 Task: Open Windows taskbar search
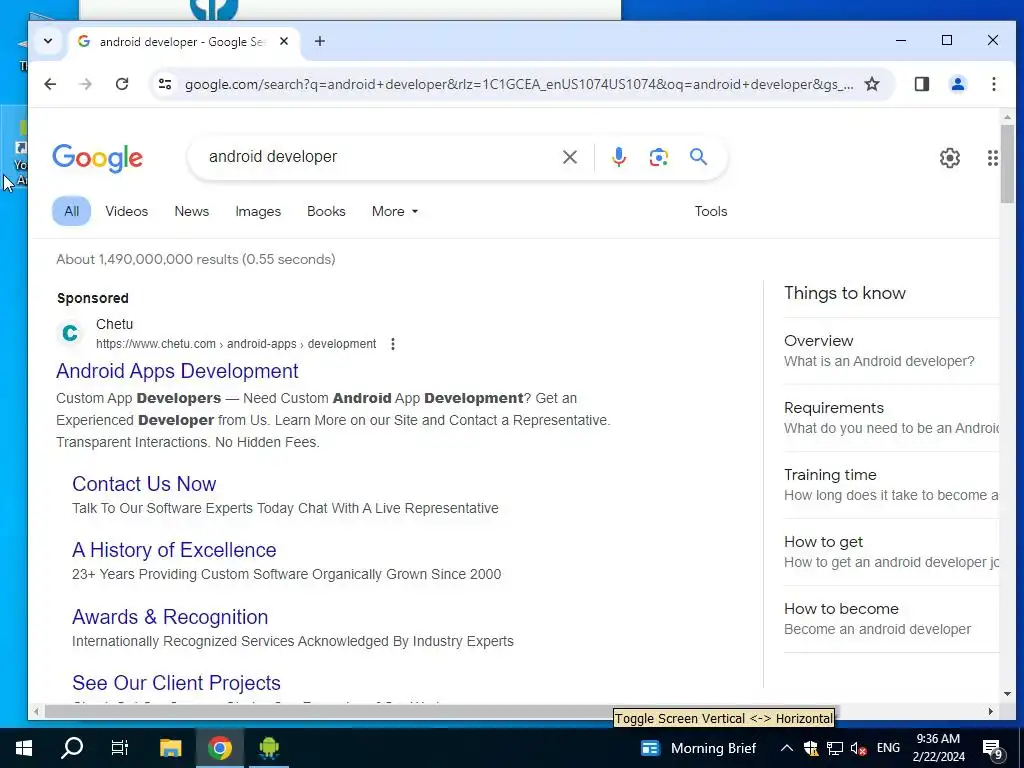72,748
